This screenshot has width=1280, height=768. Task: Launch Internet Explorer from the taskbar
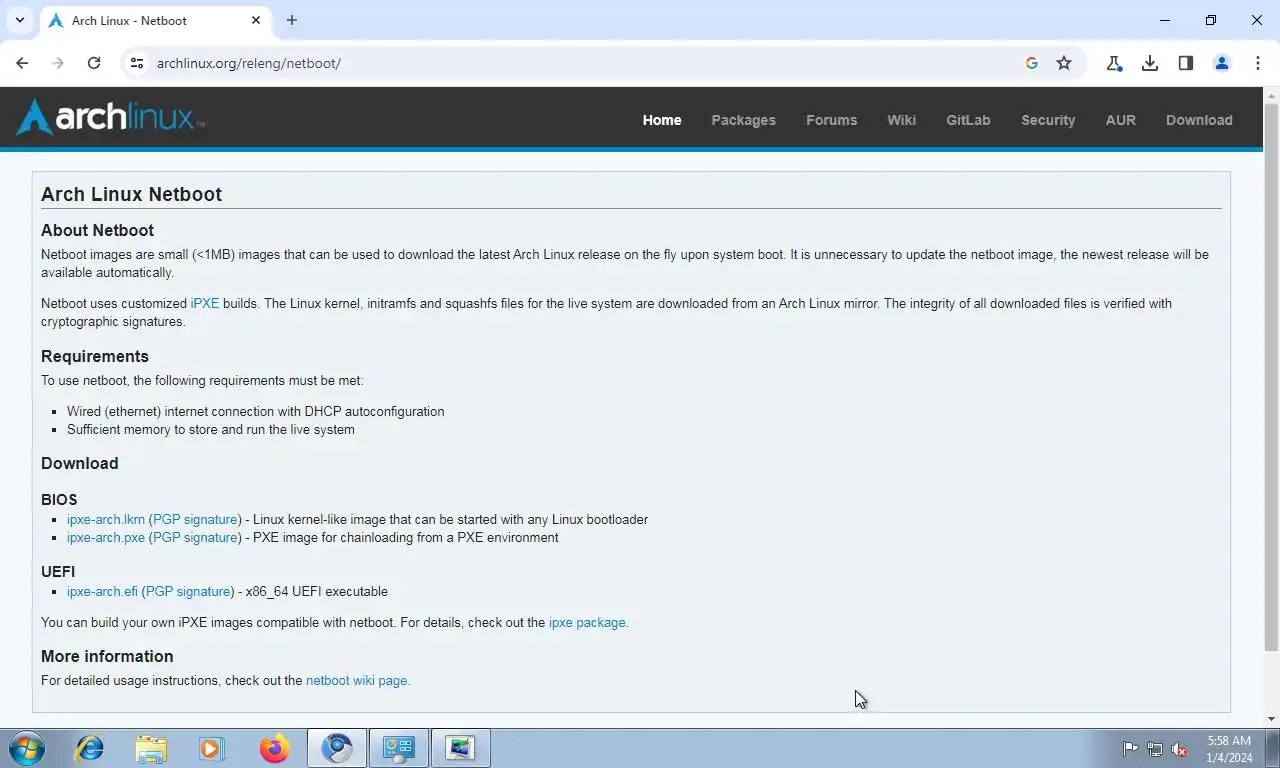click(x=90, y=748)
